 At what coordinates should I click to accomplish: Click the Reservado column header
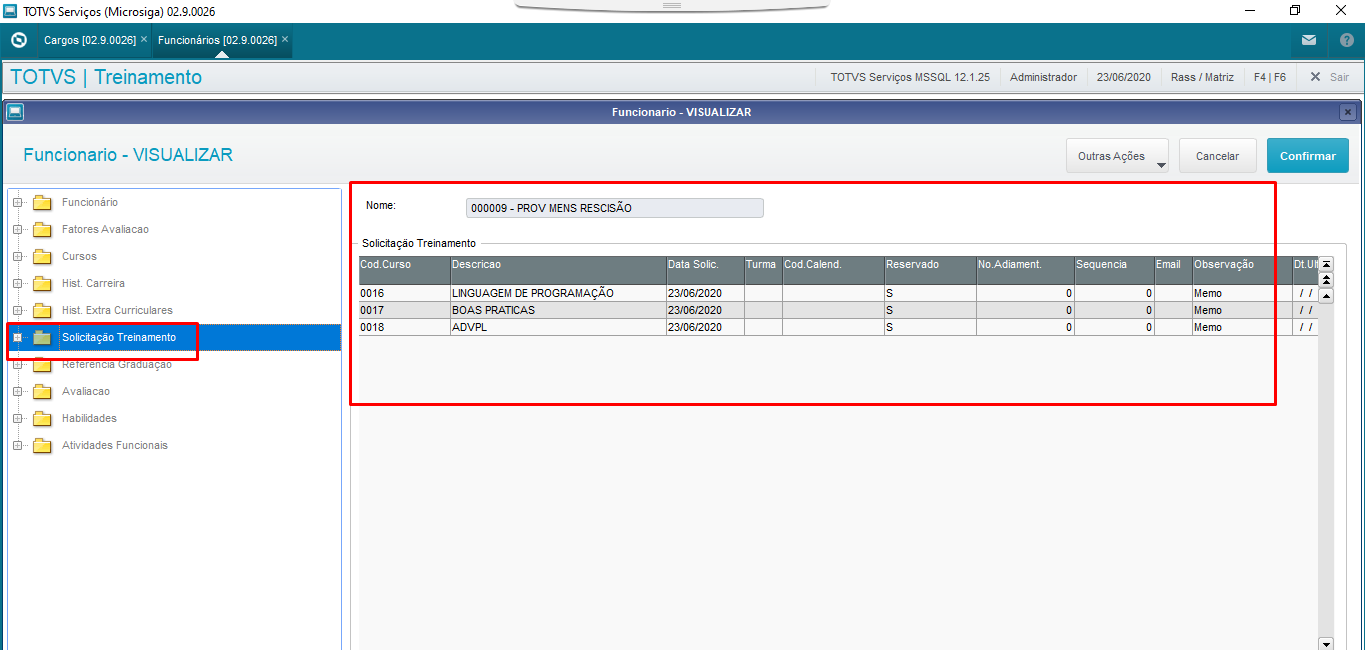click(931, 270)
